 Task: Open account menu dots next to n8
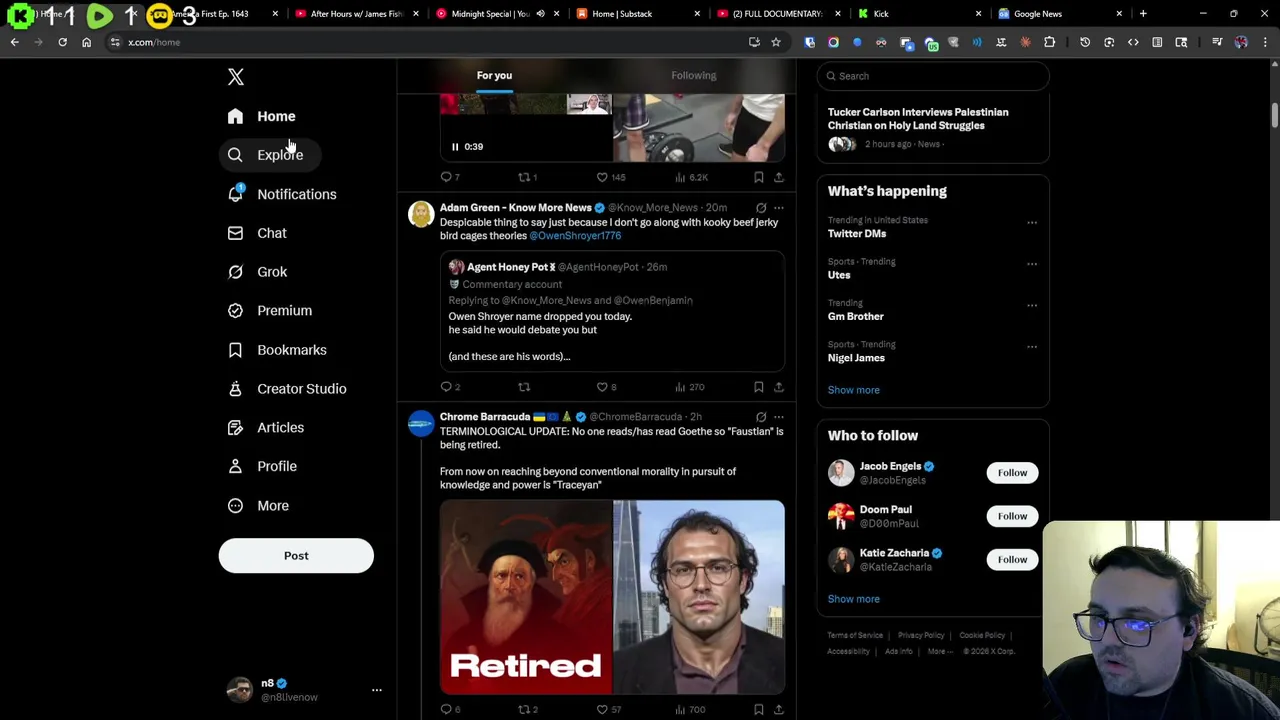[x=377, y=690]
